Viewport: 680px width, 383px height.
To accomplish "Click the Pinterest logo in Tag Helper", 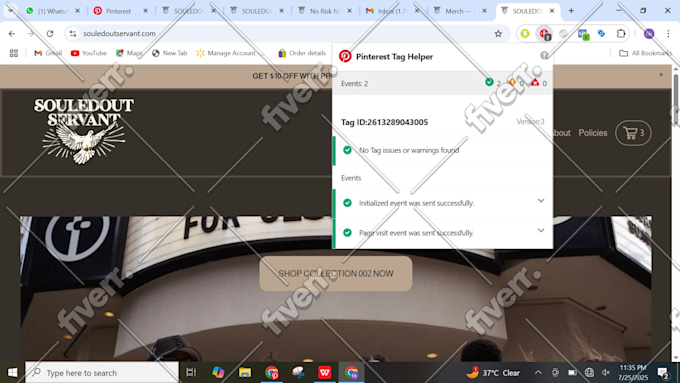I will coord(345,56).
